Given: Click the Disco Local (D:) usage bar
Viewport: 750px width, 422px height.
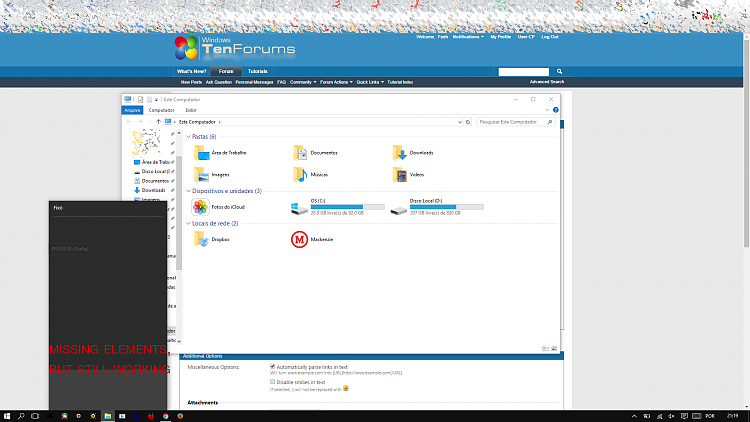Looking at the screenshot, I should click(x=447, y=207).
